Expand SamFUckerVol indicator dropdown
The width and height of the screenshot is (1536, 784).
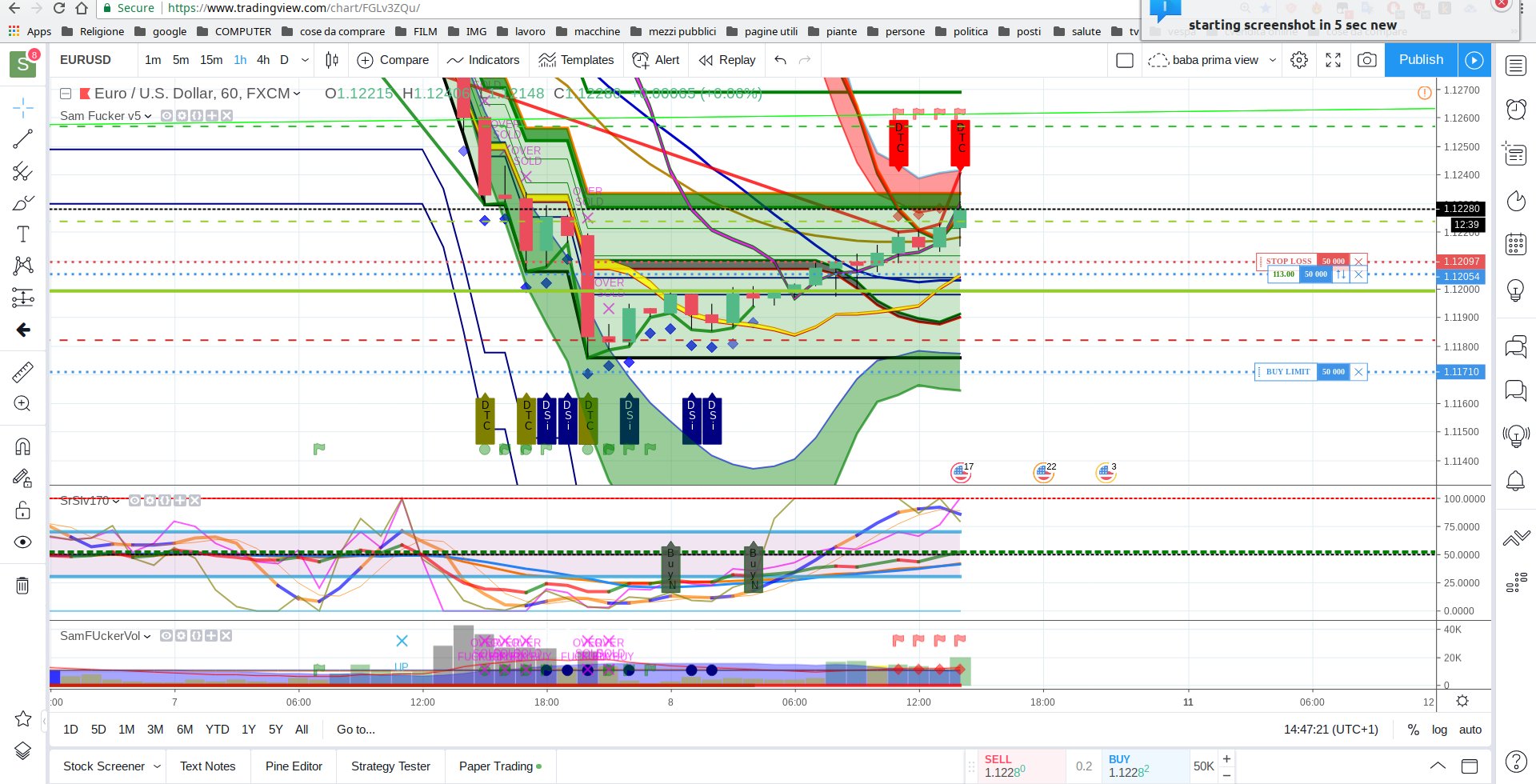(147, 636)
